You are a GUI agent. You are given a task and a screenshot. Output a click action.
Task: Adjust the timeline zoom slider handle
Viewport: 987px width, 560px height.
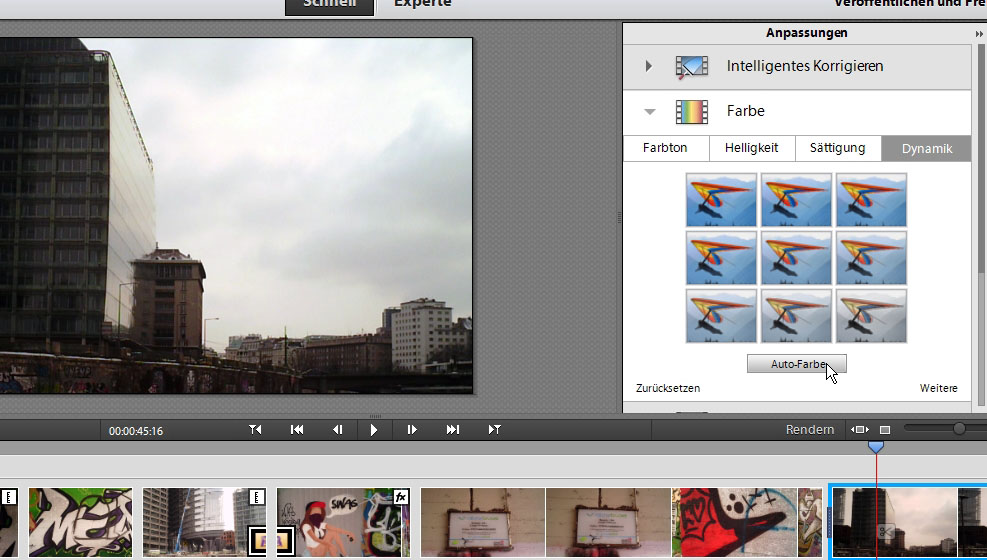pos(959,428)
